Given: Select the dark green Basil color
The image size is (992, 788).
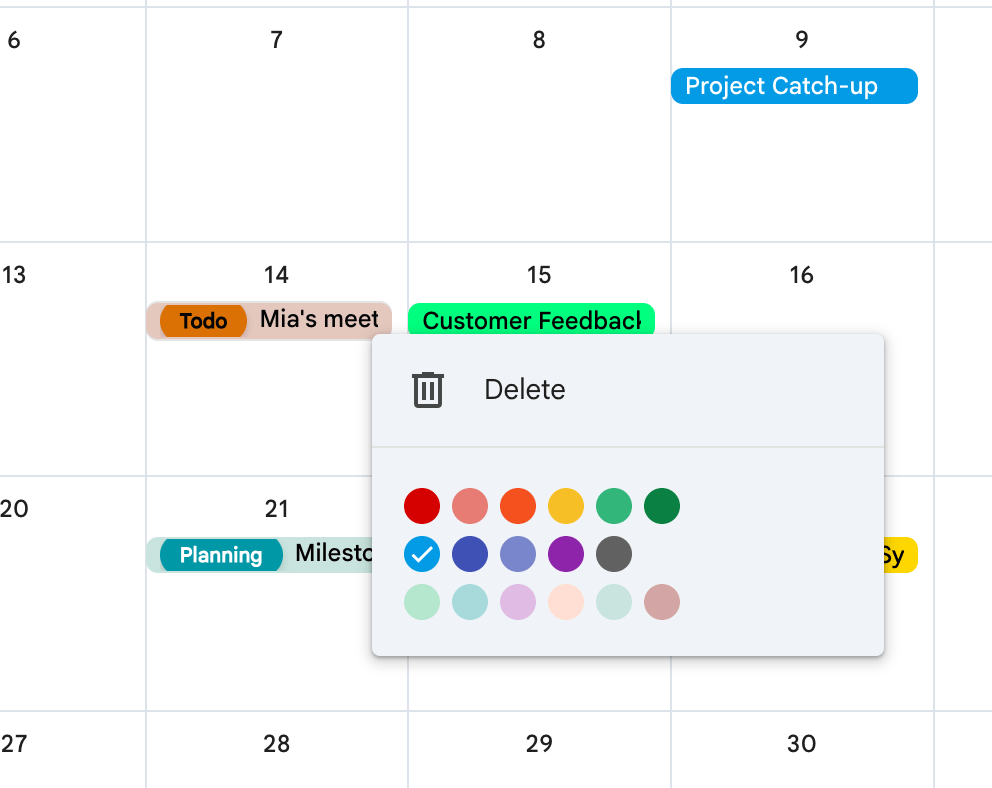Looking at the screenshot, I should 662,506.
